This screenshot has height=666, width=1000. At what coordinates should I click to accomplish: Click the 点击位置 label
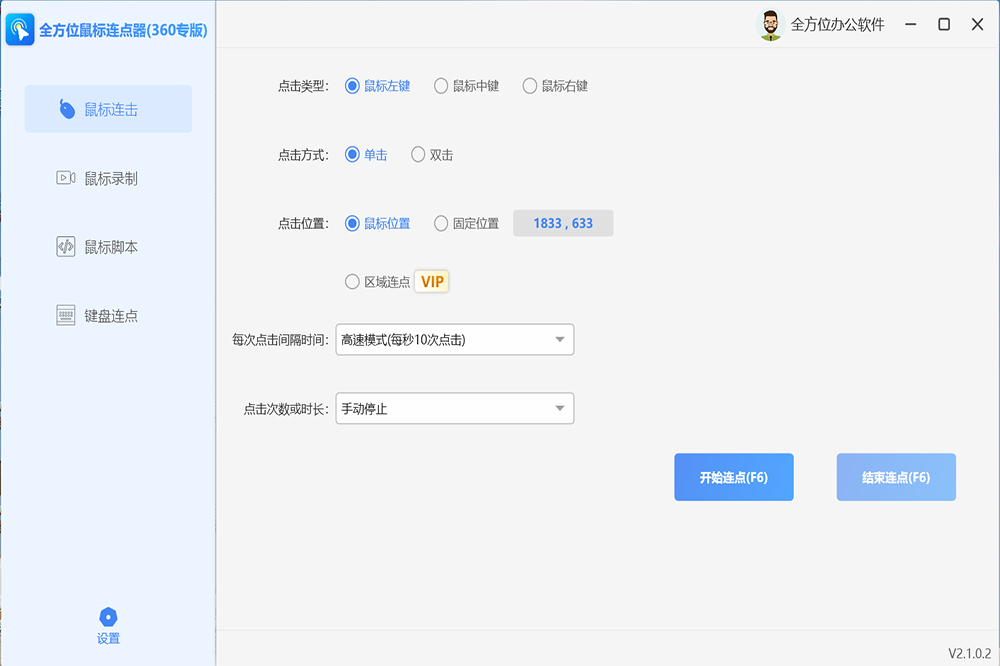click(x=304, y=224)
